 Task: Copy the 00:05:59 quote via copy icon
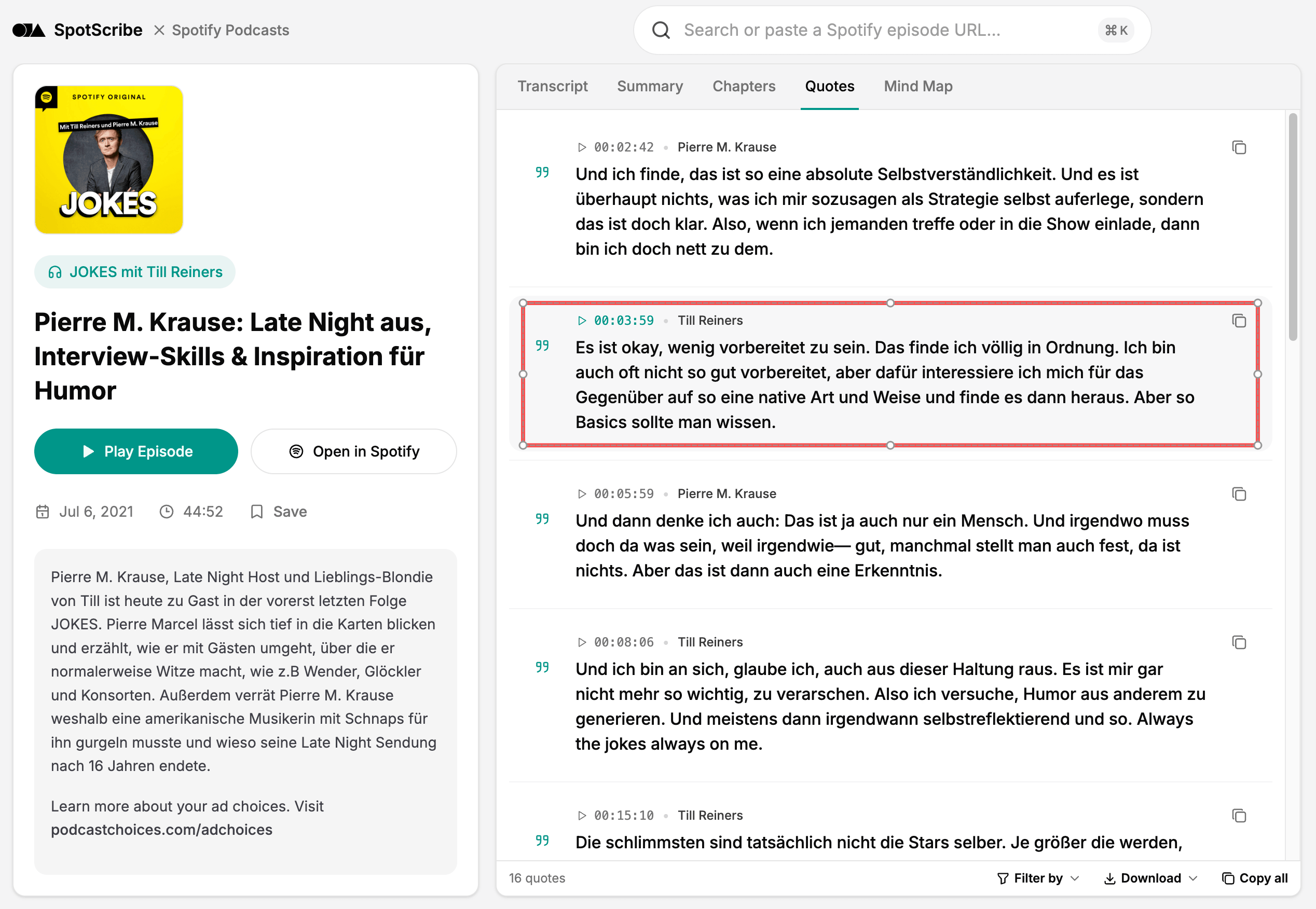click(x=1239, y=494)
